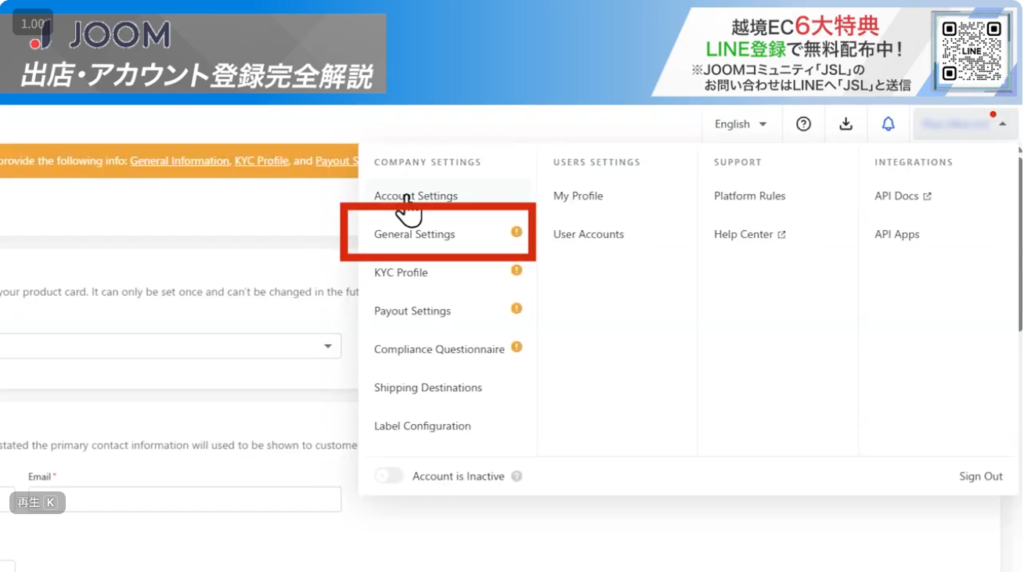Open Shipping Destinations menu entry
This screenshot has width=1024, height=572.
click(x=428, y=388)
